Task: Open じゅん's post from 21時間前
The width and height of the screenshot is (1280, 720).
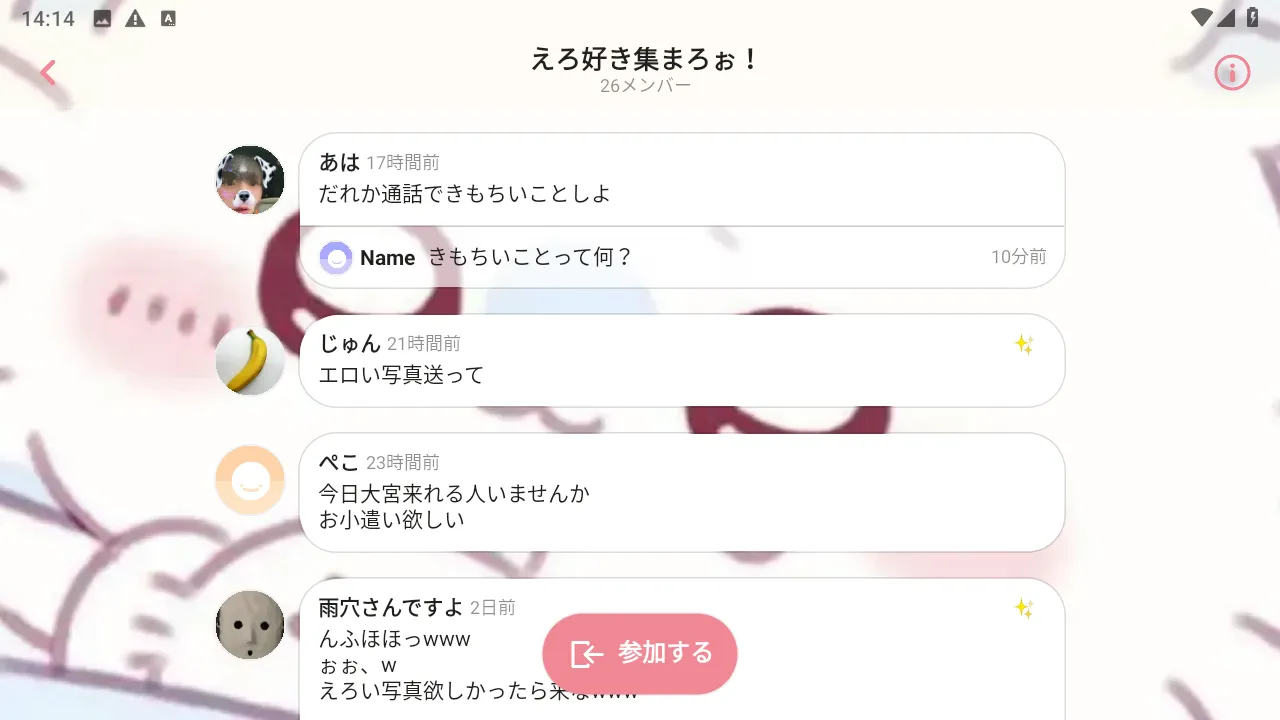Action: point(682,361)
